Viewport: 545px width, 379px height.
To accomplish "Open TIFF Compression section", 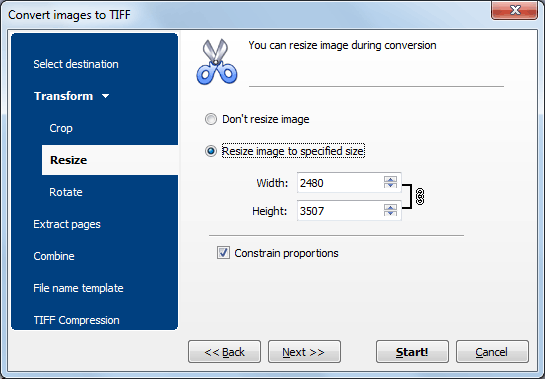I will pyautogui.click(x=76, y=320).
